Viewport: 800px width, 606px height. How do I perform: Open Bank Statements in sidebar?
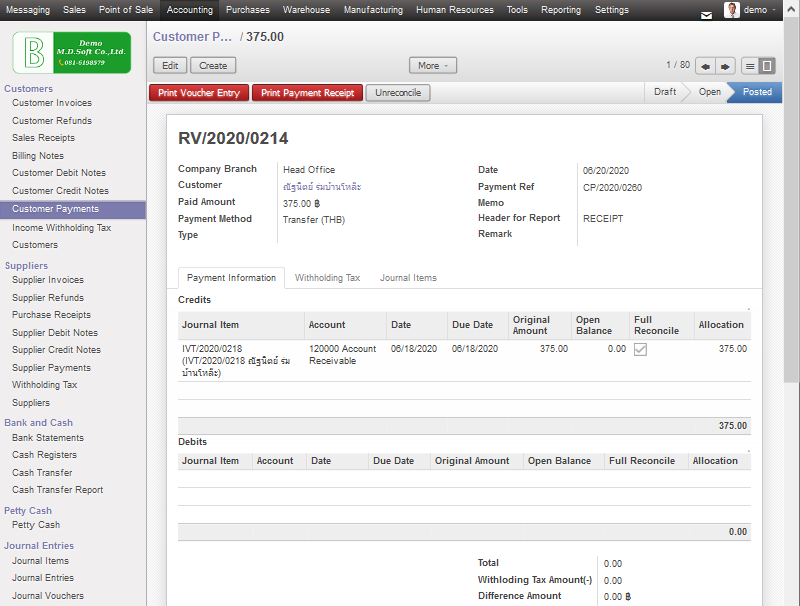coord(48,438)
